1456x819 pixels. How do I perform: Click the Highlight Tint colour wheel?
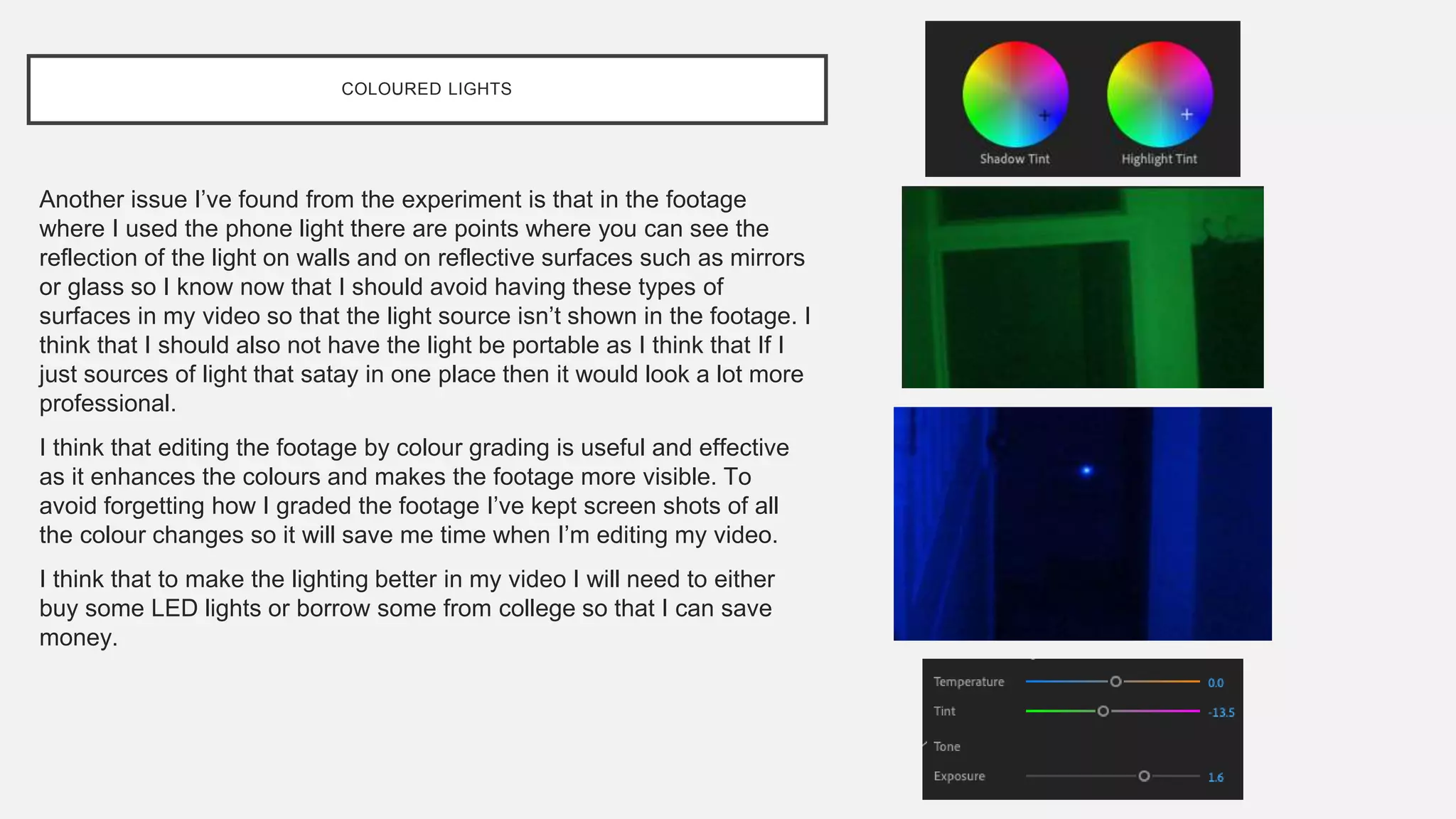[x=1160, y=94]
